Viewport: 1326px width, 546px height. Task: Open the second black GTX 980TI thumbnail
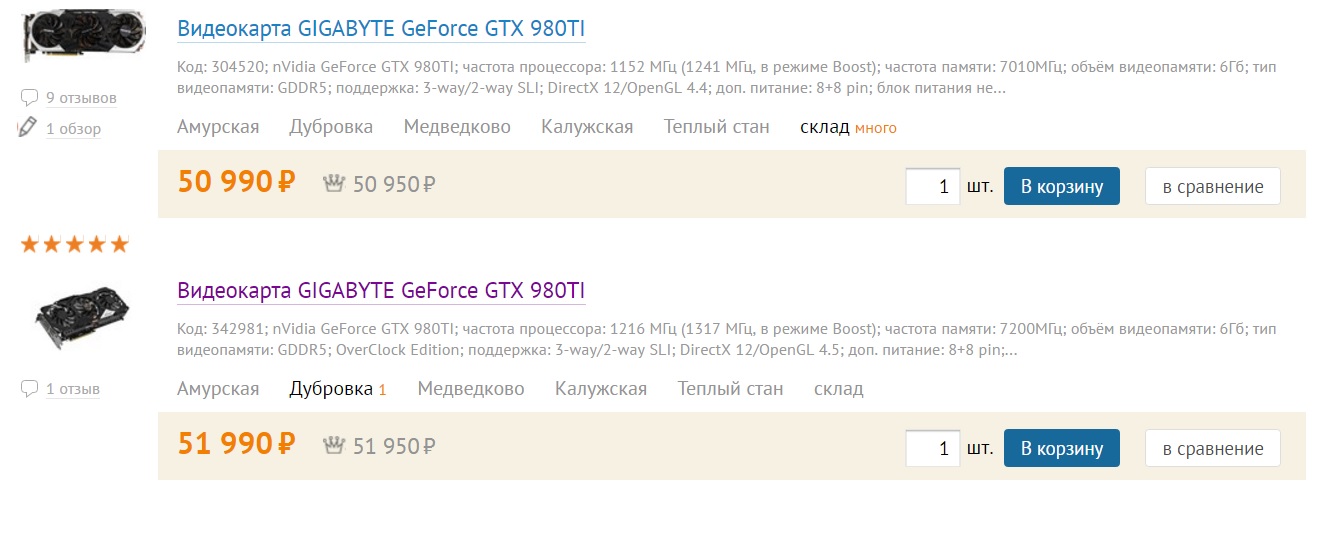(x=80, y=313)
